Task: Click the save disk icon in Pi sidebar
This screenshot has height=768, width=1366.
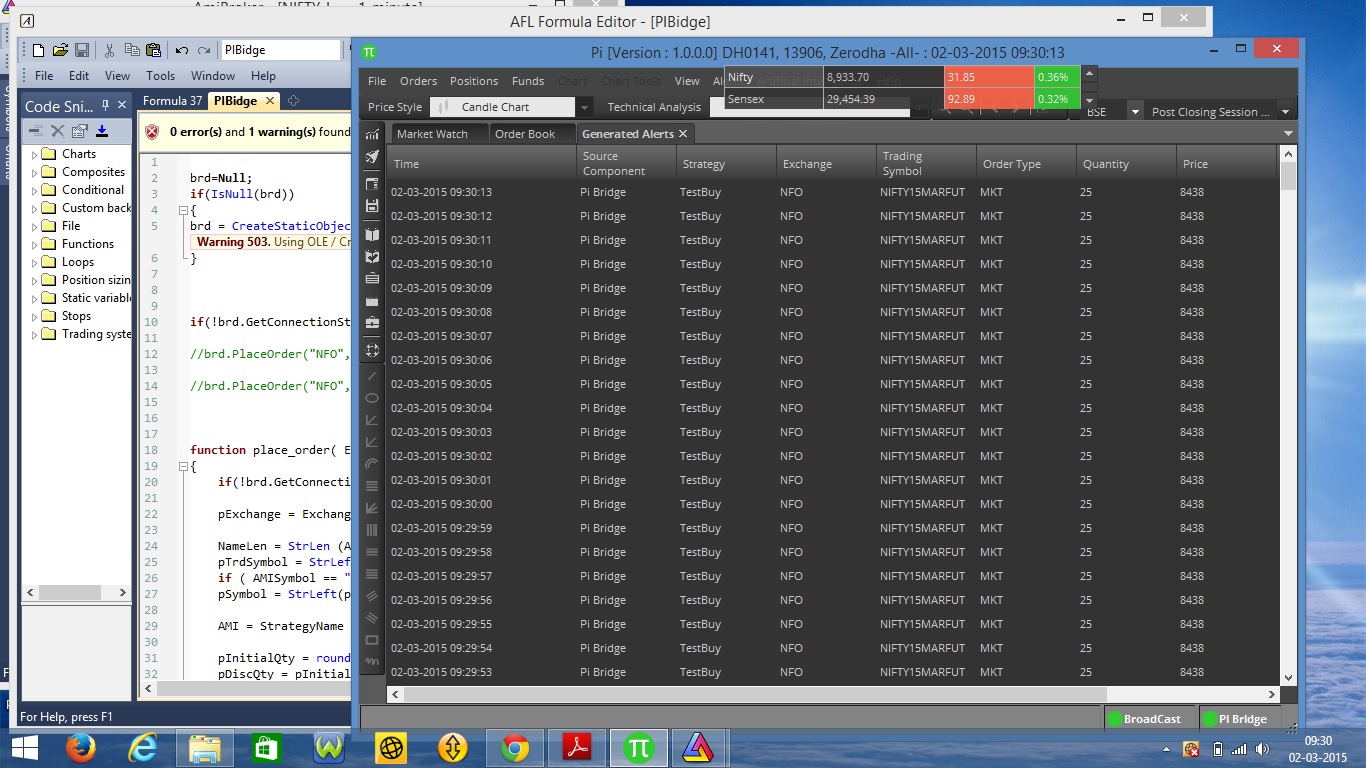Action: [x=372, y=206]
